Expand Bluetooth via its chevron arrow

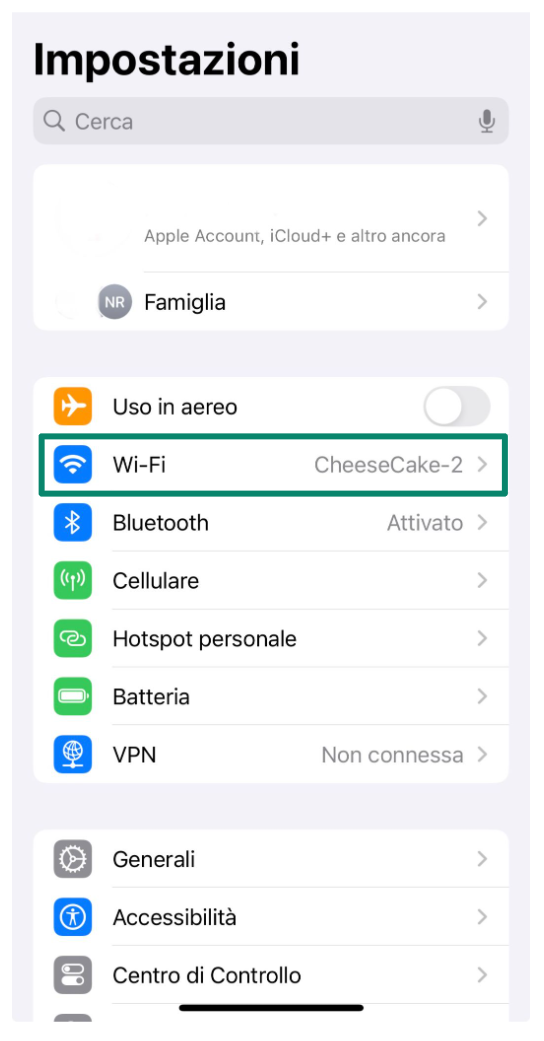tap(483, 523)
